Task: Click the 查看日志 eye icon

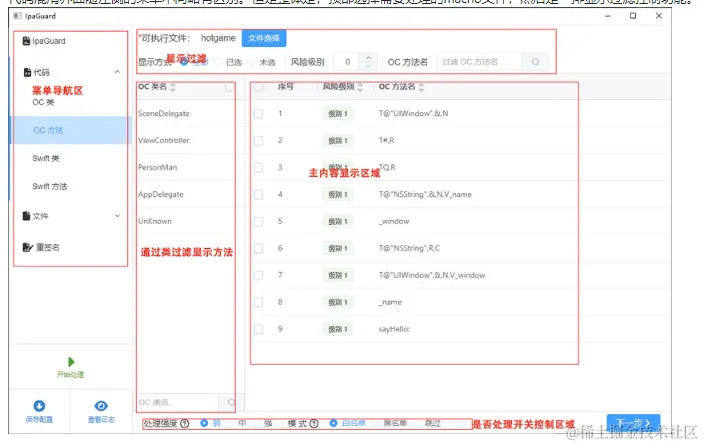Action: pyautogui.click(x=101, y=406)
